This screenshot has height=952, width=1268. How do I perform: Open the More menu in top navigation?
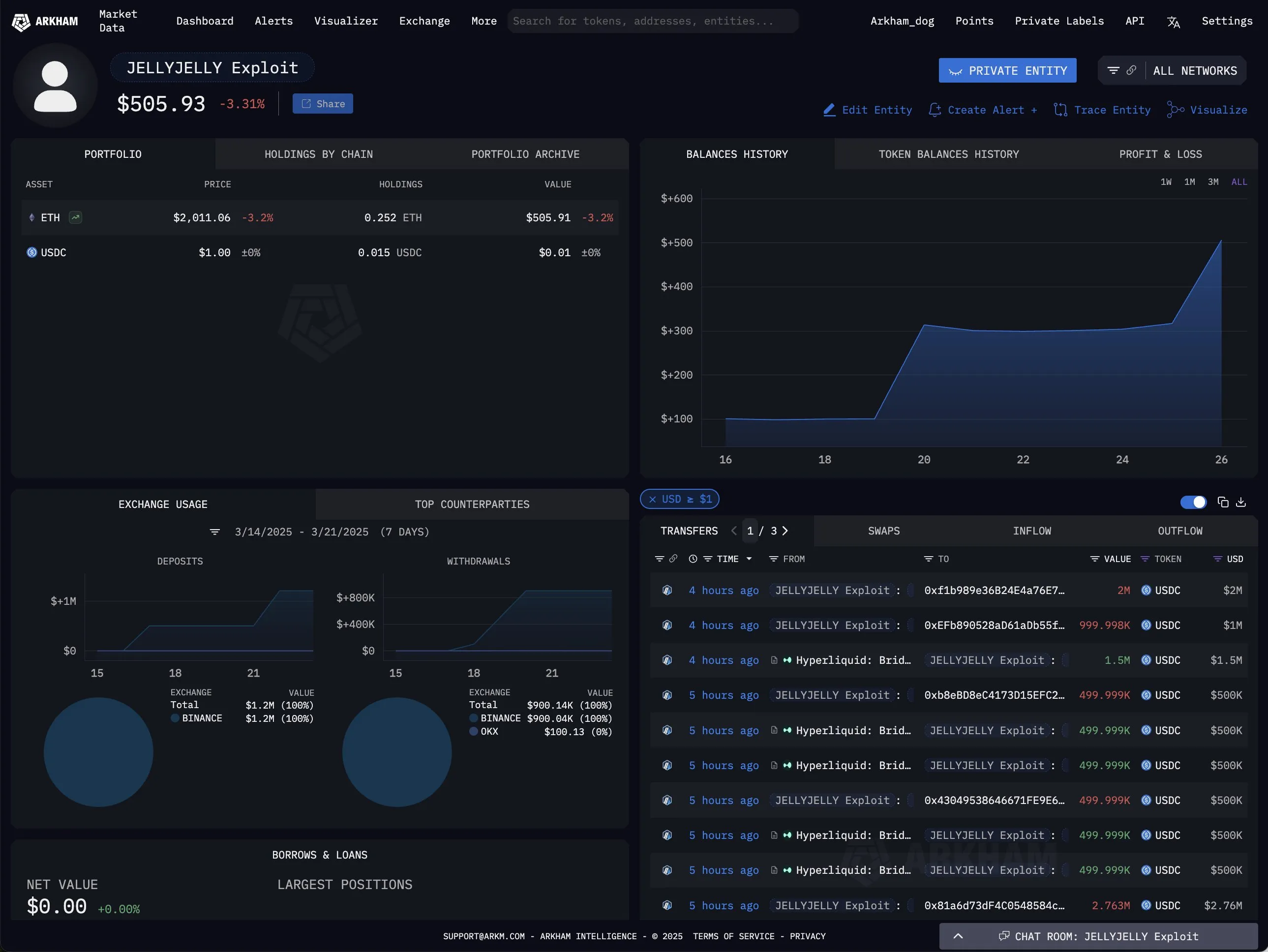[484, 21]
